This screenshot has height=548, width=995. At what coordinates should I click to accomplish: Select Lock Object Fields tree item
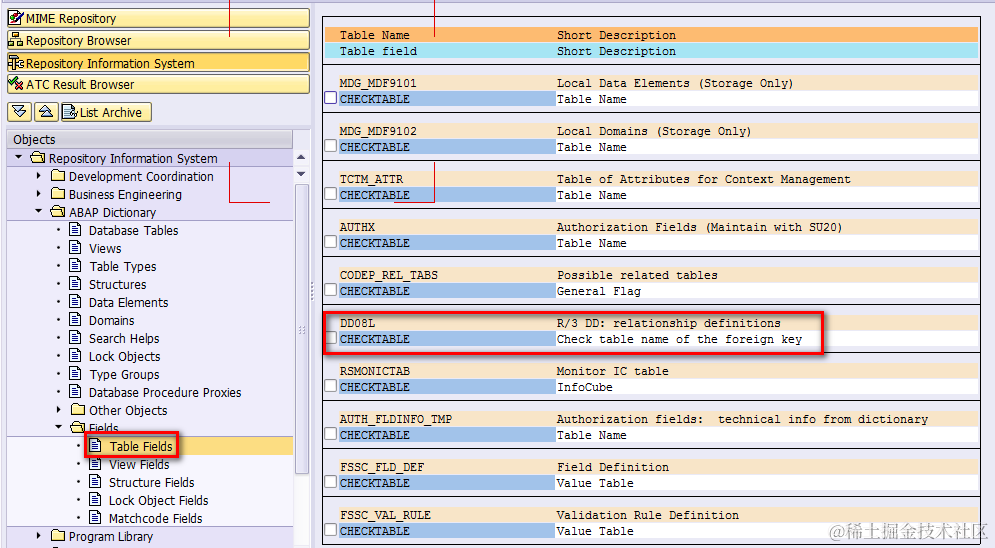(159, 500)
